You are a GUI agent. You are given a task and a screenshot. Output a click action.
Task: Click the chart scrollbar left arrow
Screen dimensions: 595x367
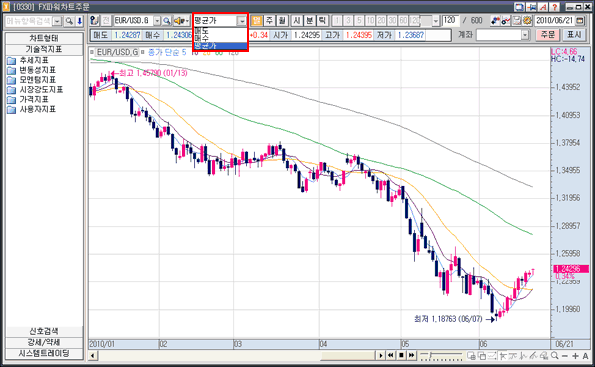tap(93, 356)
